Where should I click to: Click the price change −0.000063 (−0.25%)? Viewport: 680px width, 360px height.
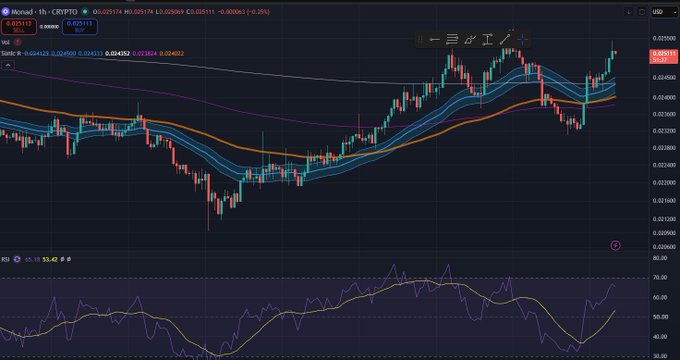pyautogui.click(x=243, y=12)
